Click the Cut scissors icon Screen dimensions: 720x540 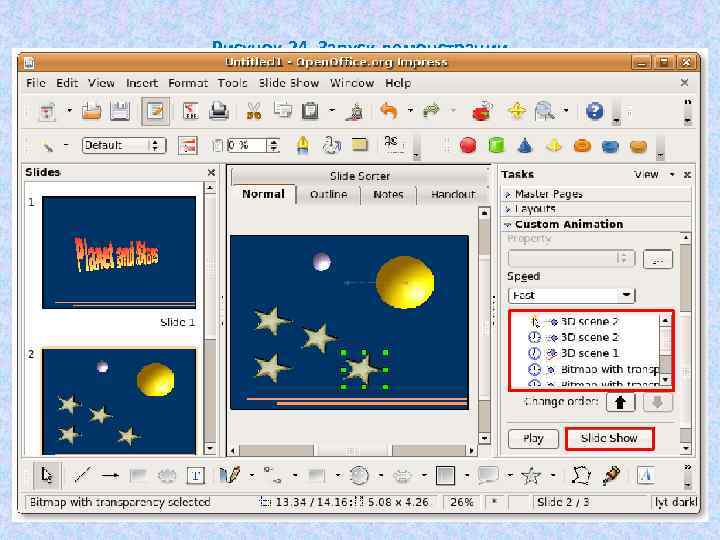click(x=253, y=111)
